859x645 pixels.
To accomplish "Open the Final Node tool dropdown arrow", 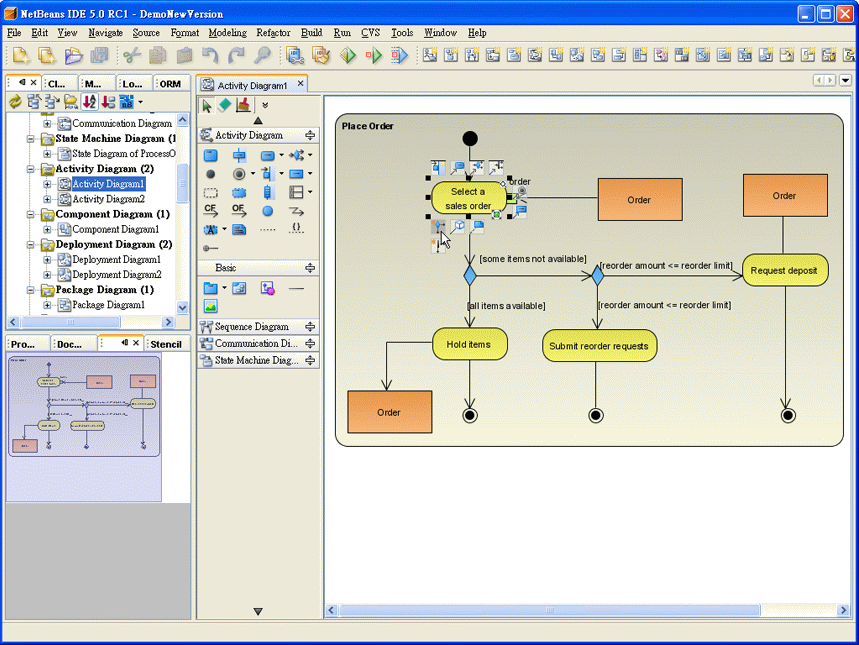I will (x=253, y=174).
